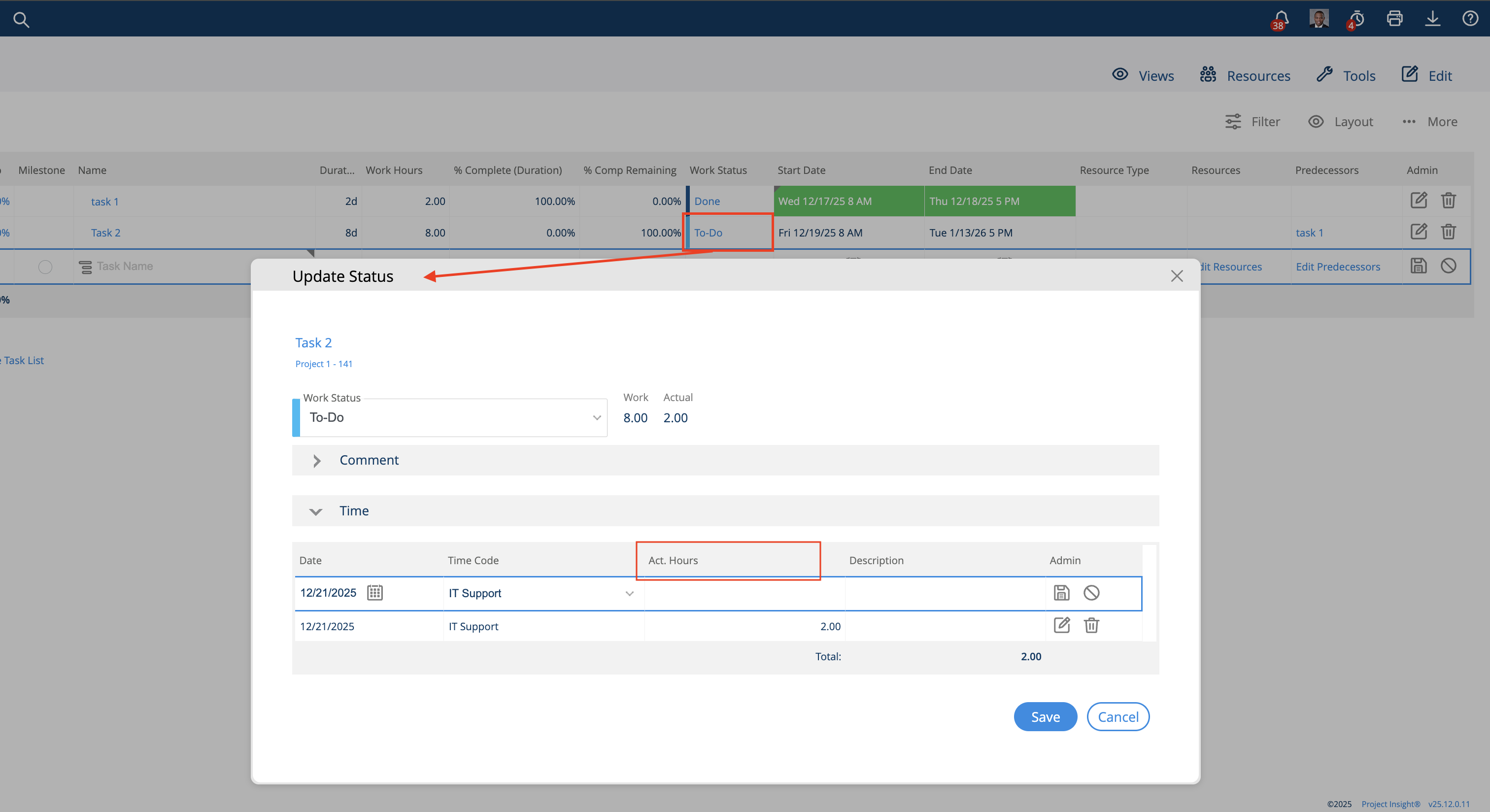Click the task 1 predecessor link

coord(1309,233)
